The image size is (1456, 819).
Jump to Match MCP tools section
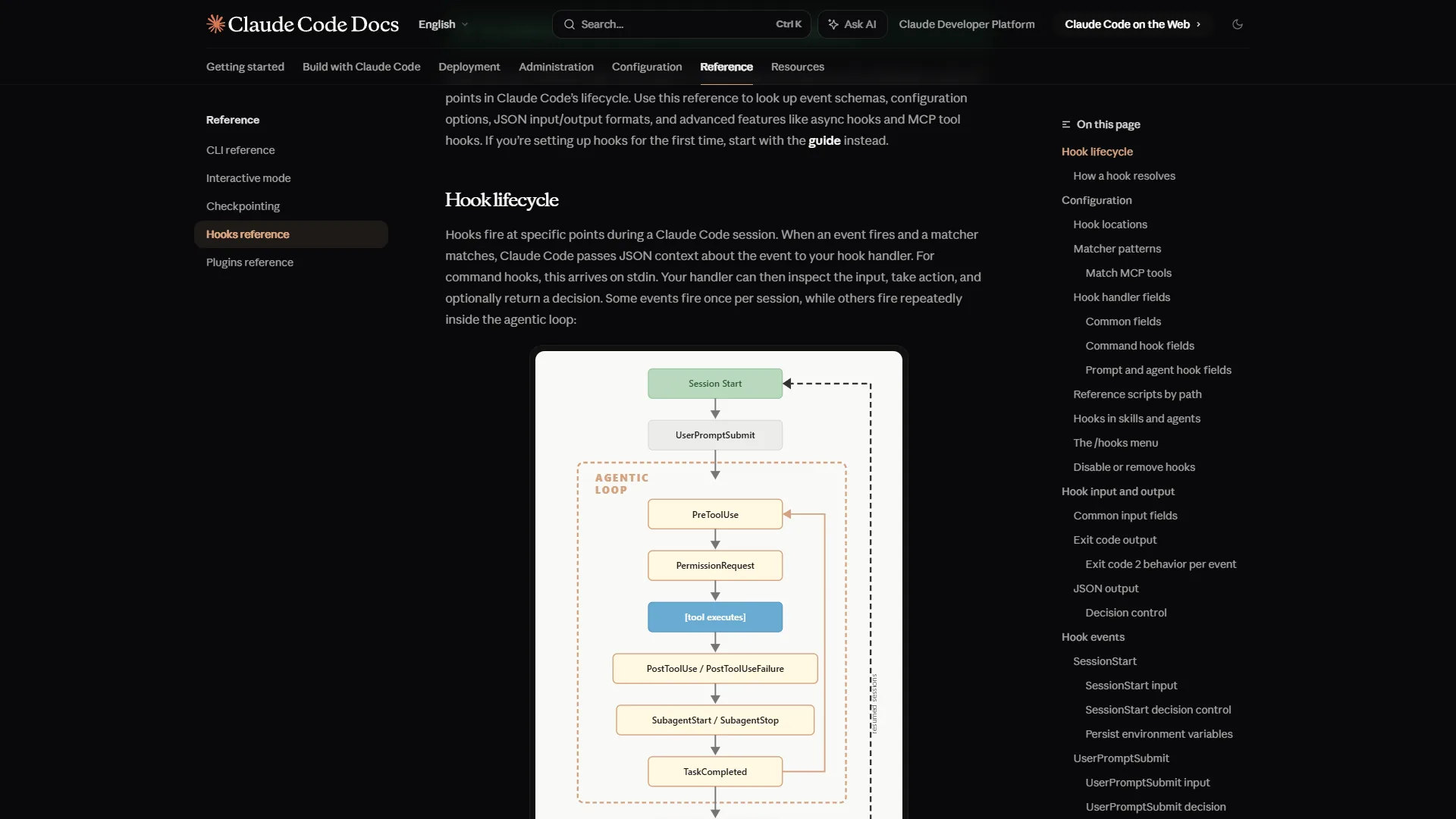point(1128,273)
